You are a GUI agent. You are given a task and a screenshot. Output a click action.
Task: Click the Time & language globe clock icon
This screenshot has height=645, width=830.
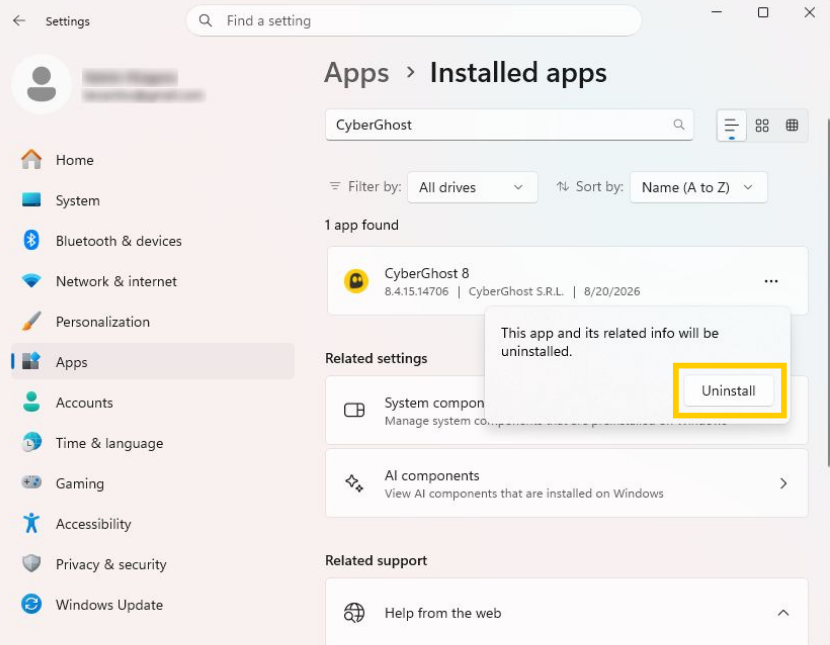coord(31,442)
